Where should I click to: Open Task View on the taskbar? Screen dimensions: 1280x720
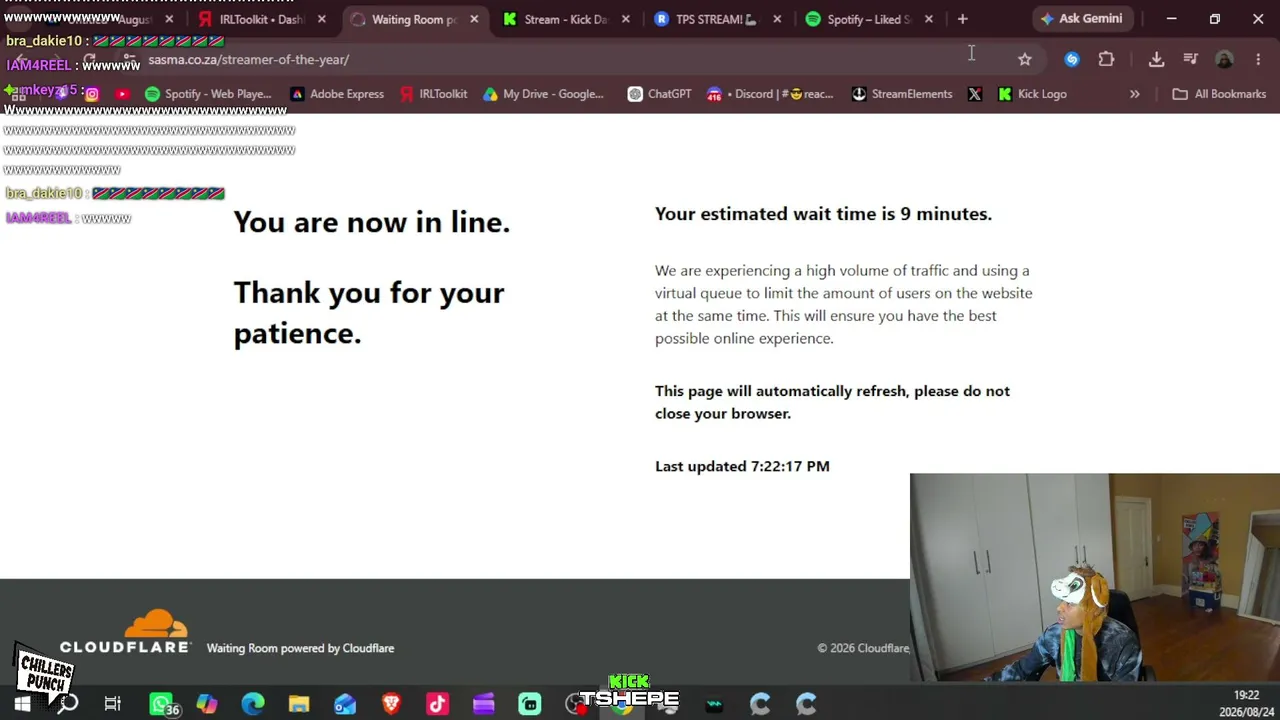point(113,704)
